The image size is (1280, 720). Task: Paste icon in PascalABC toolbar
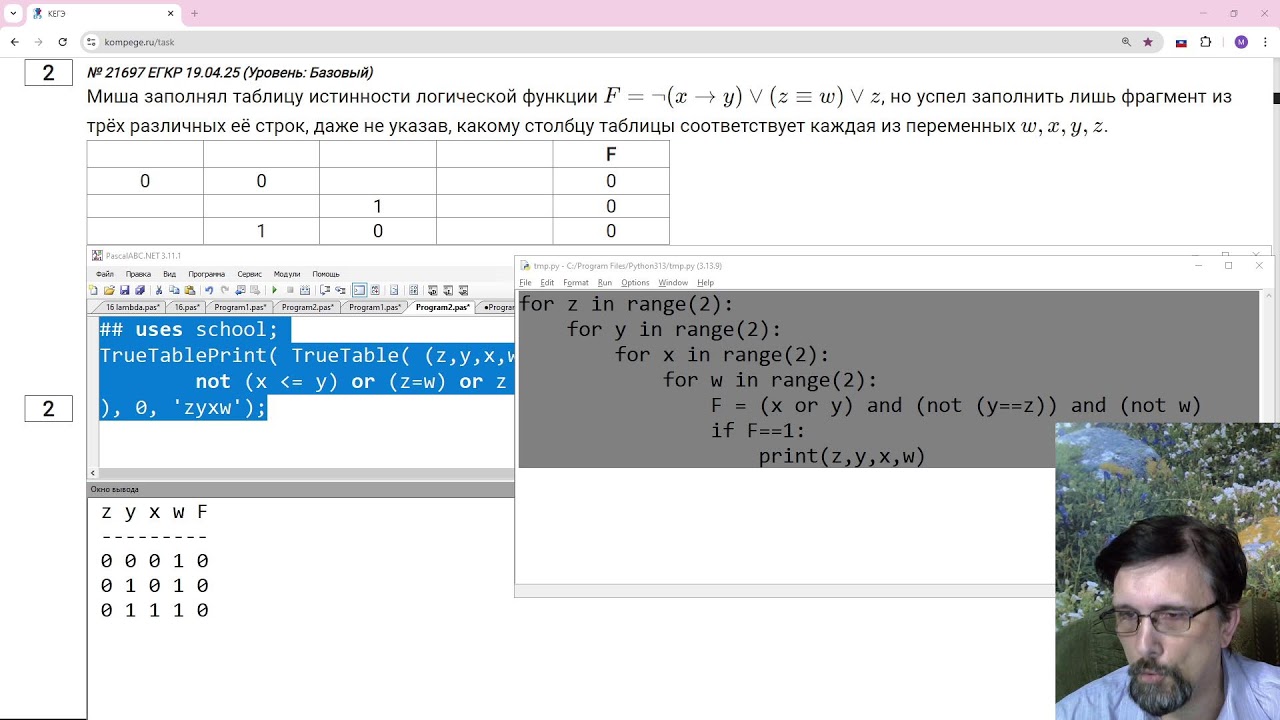(189, 290)
